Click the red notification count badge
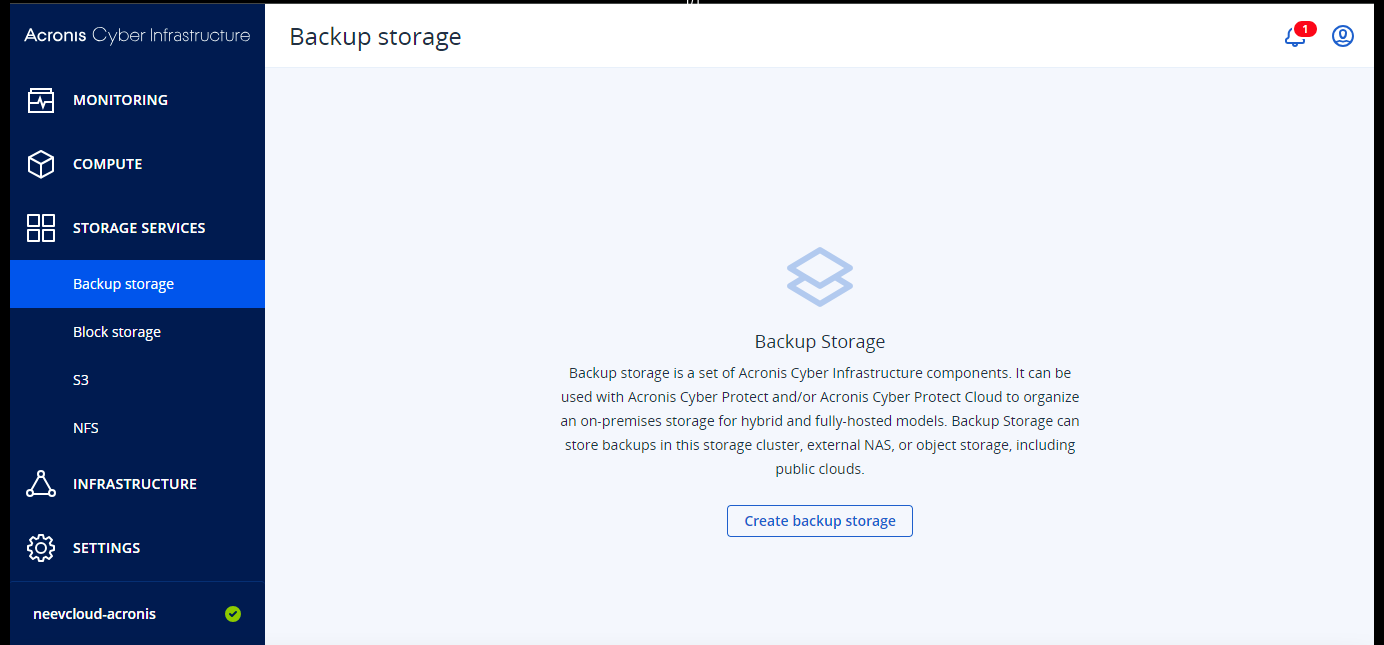This screenshot has height=645, width=1384. point(1305,29)
